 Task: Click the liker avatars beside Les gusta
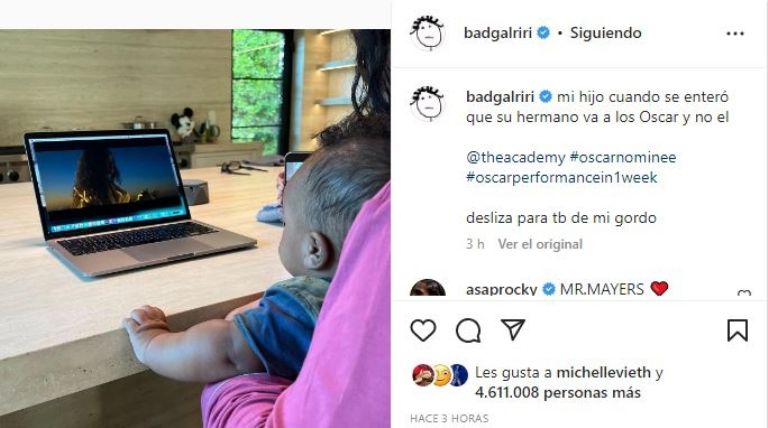point(440,375)
